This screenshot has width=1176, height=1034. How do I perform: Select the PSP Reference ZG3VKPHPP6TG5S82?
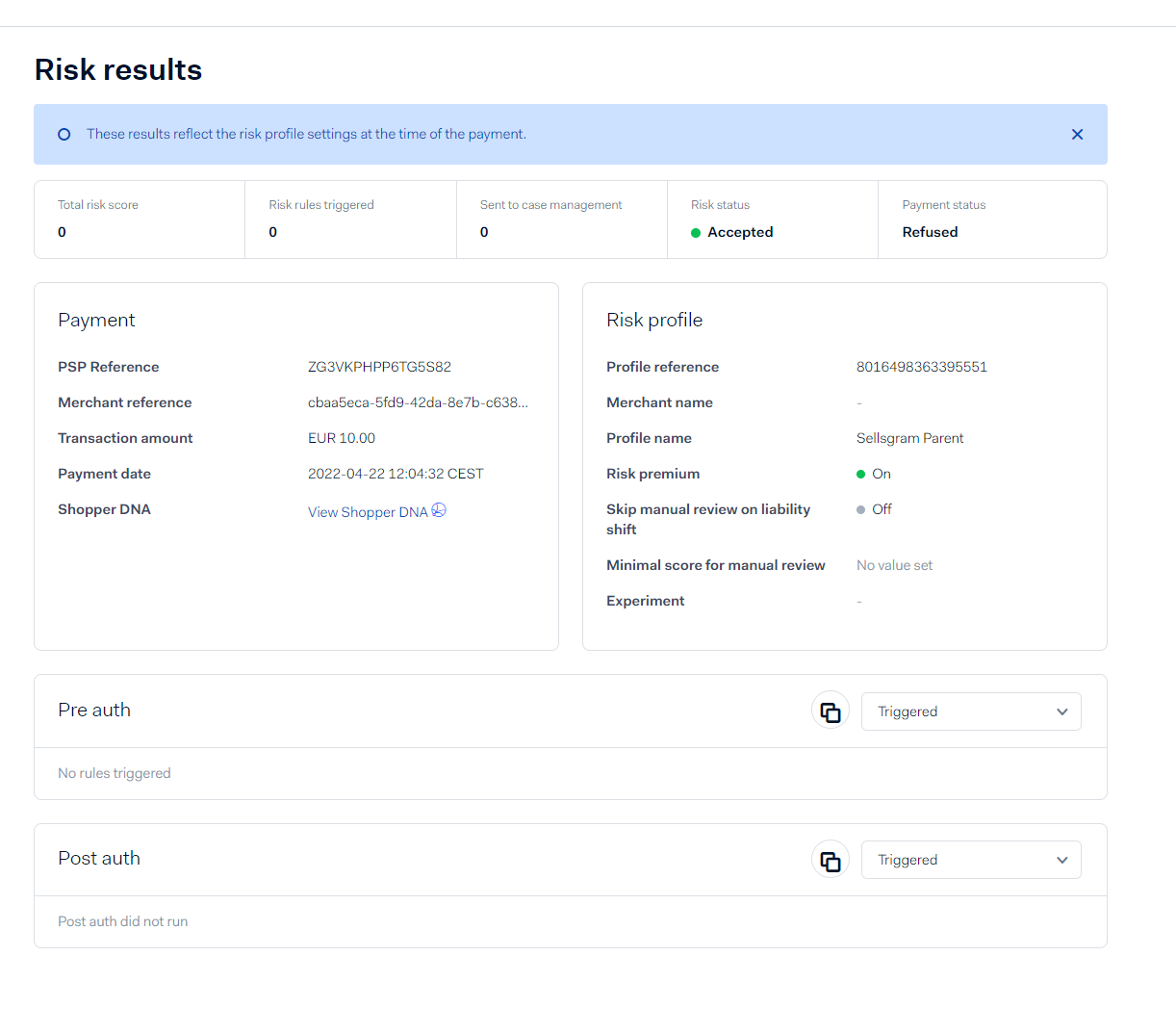point(379,367)
